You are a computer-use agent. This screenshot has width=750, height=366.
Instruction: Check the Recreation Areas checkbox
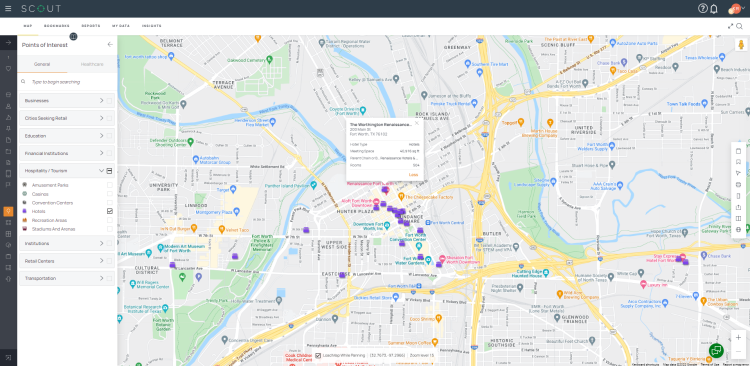pos(110,220)
